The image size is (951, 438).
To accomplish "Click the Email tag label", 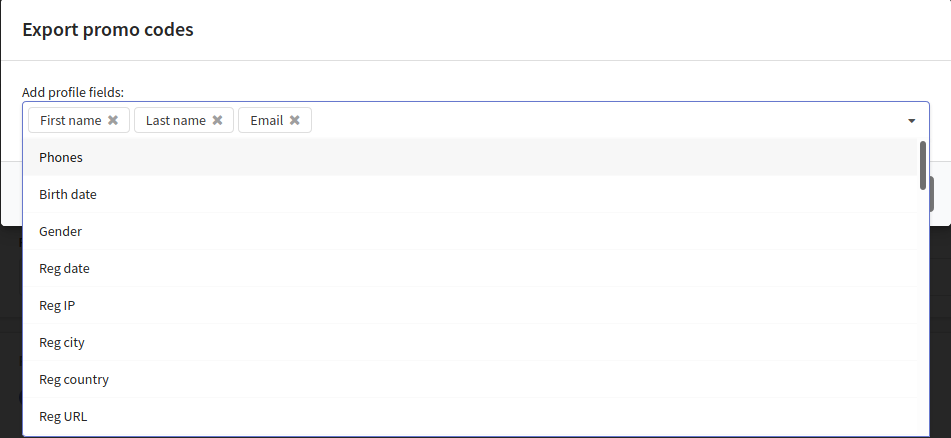I will click(x=266, y=120).
